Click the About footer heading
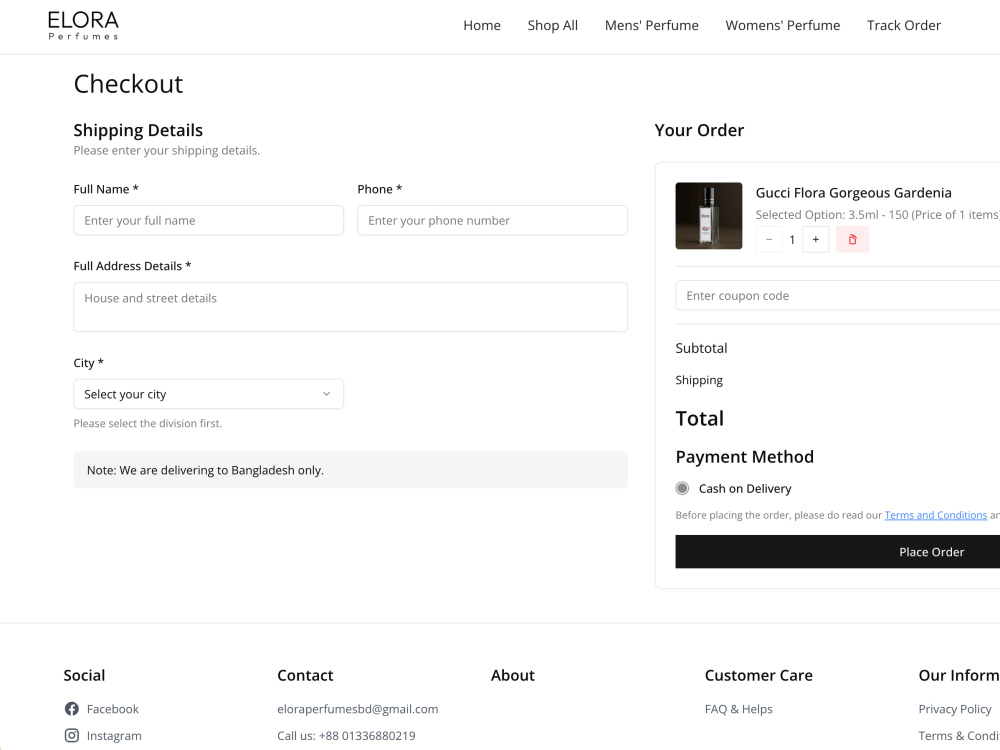 (x=513, y=675)
